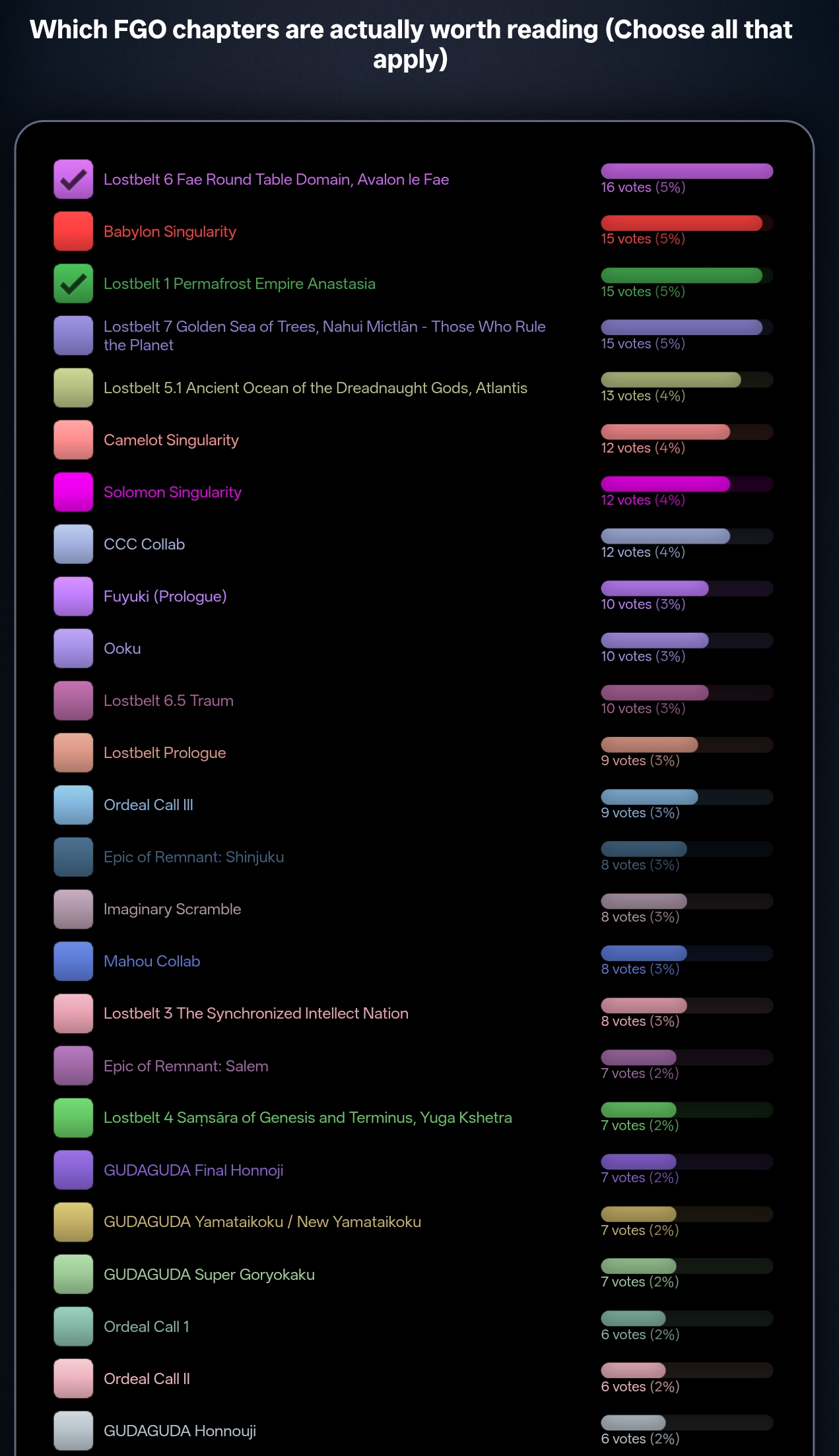
Task: Click the 'Mahou Collab' option label
Action: (152, 961)
